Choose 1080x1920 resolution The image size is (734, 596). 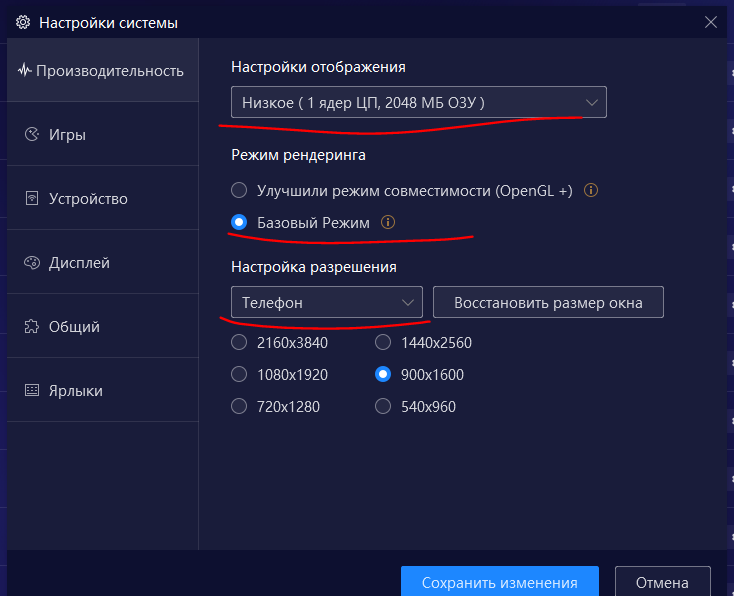tap(239, 375)
